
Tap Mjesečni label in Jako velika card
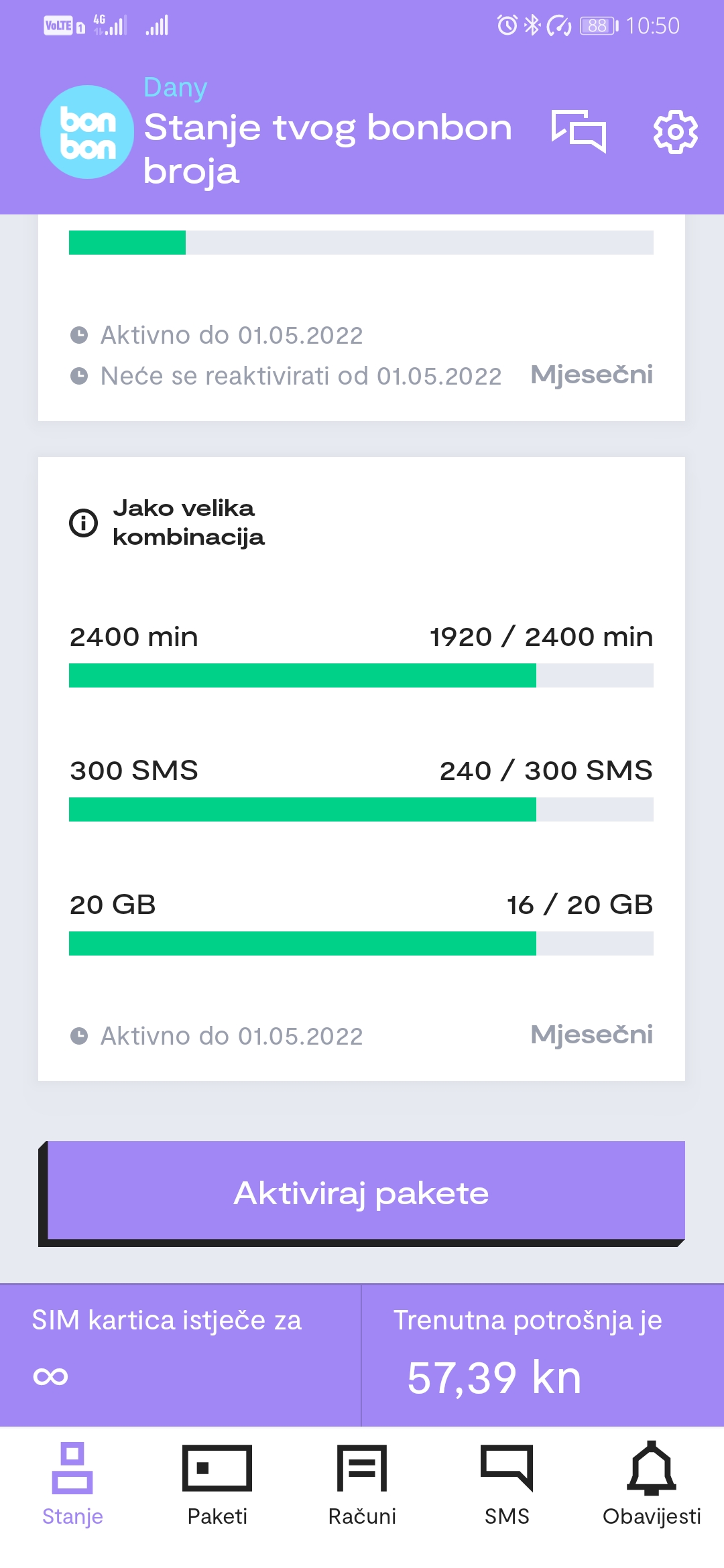tap(591, 1035)
